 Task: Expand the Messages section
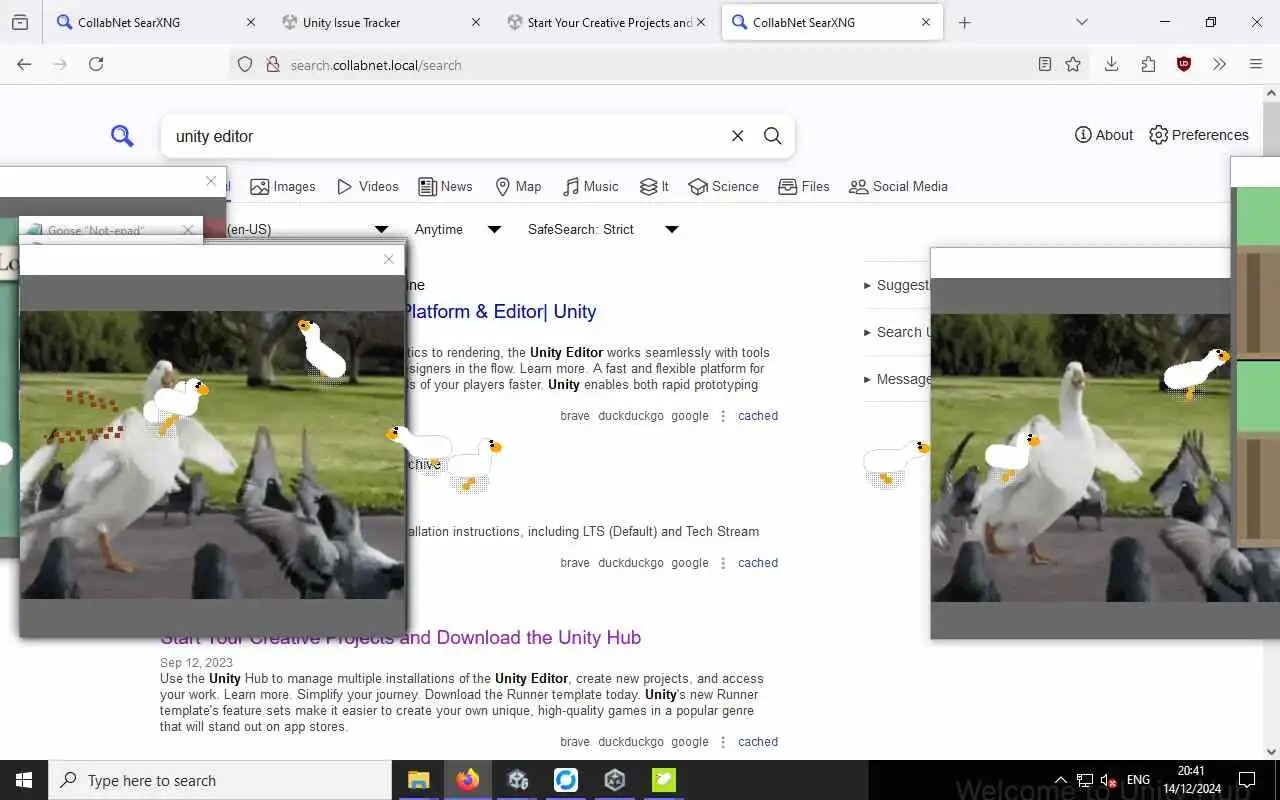[x=896, y=379]
